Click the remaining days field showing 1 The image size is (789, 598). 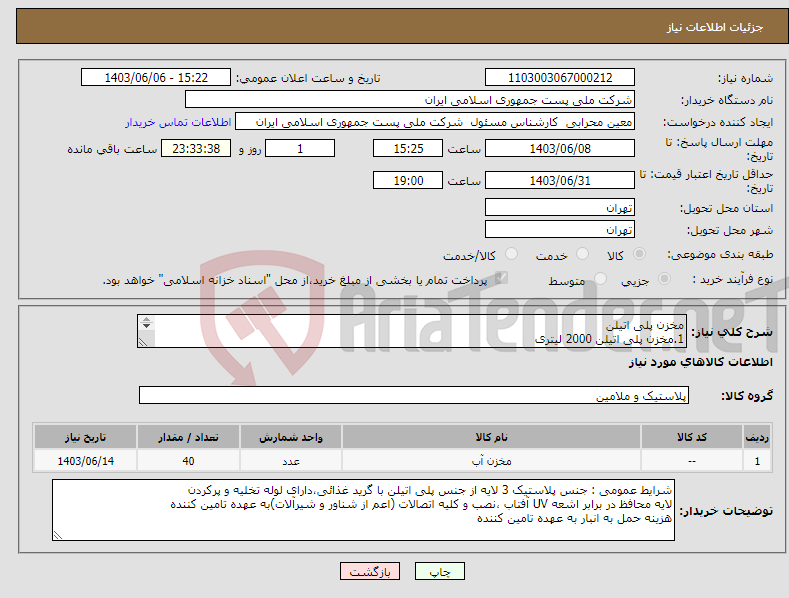pyautogui.click(x=300, y=148)
